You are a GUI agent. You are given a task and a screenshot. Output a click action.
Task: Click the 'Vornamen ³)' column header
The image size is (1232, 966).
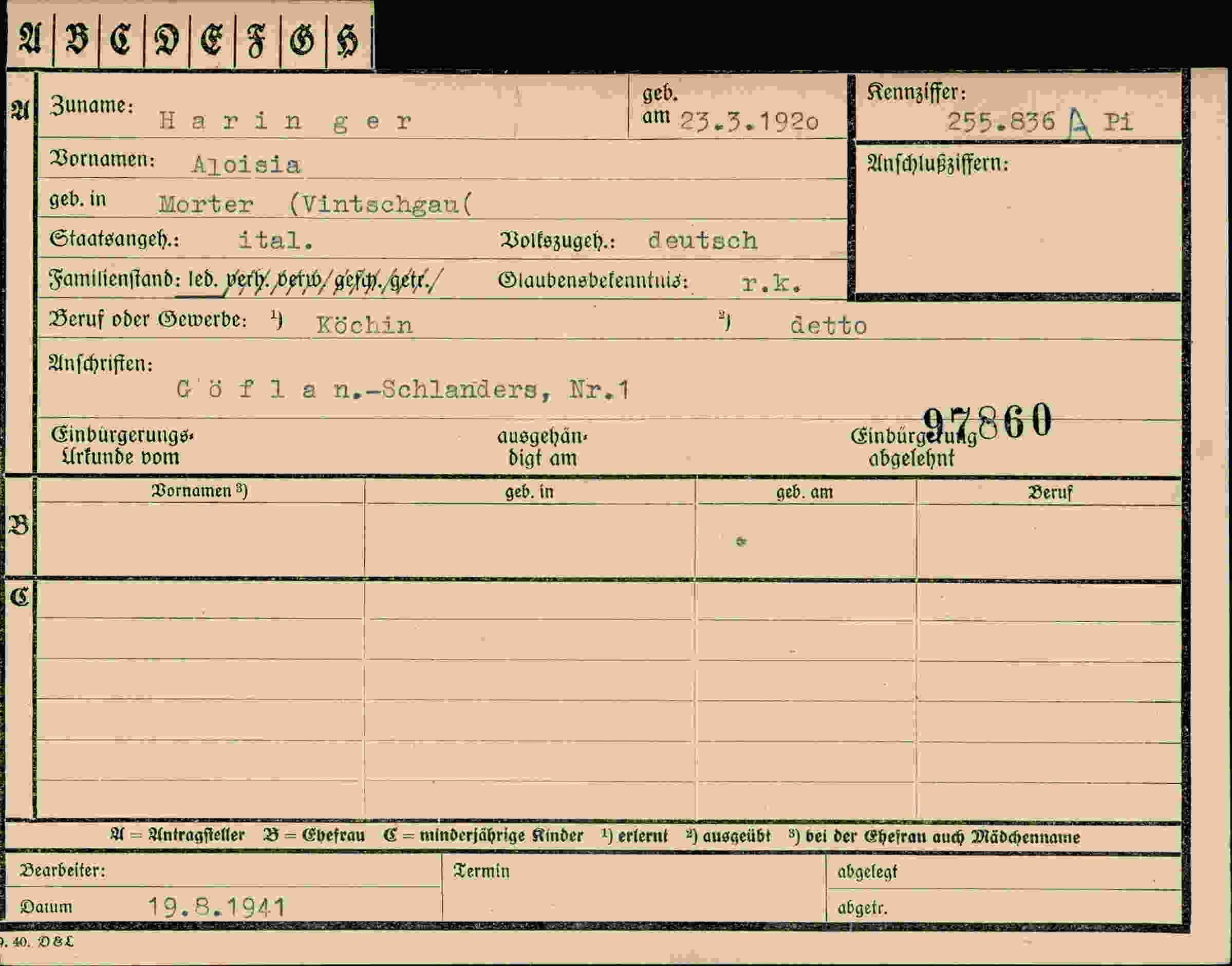point(199,491)
